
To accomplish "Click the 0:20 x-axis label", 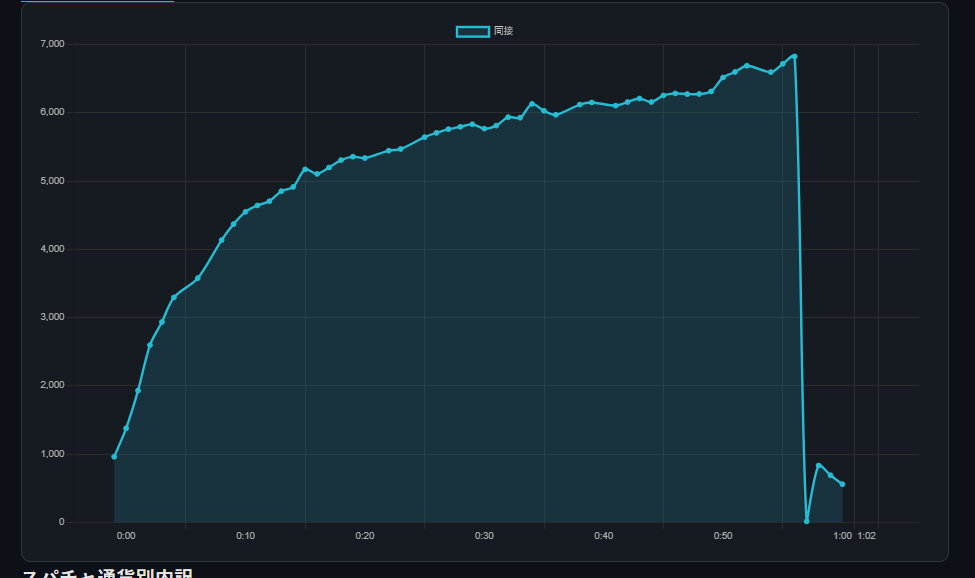I will pyautogui.click(x=365, y=536).
